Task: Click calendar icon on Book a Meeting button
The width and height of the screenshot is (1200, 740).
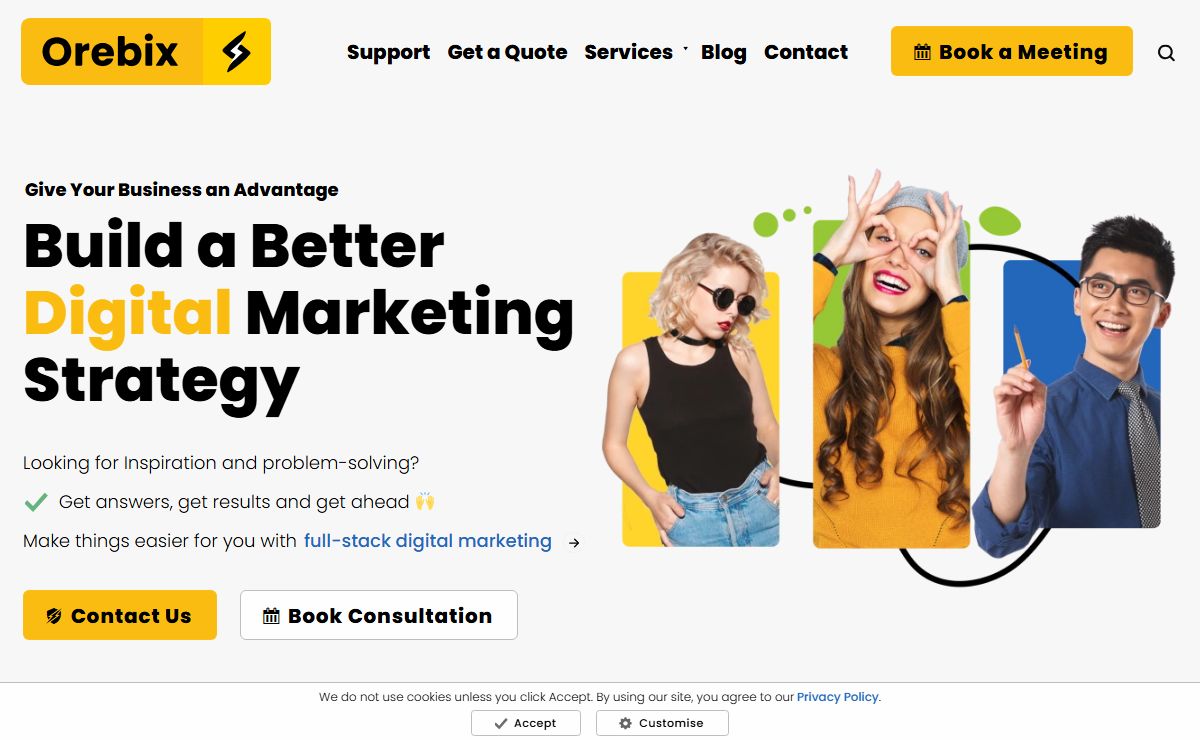Action: (923, 52)
